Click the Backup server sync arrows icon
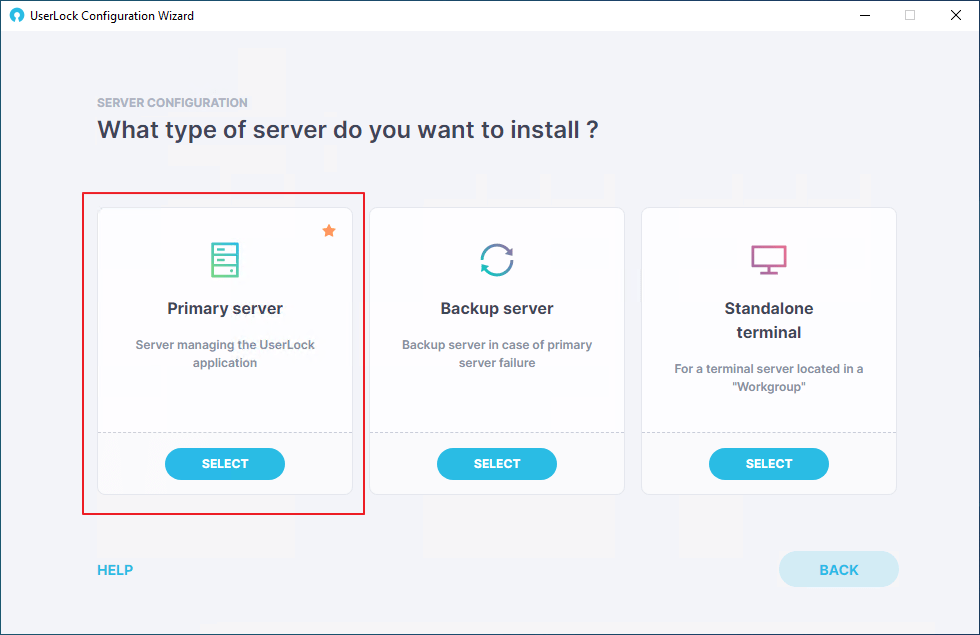The width and height of the screenshot is (980, 635). coord(497,259)
